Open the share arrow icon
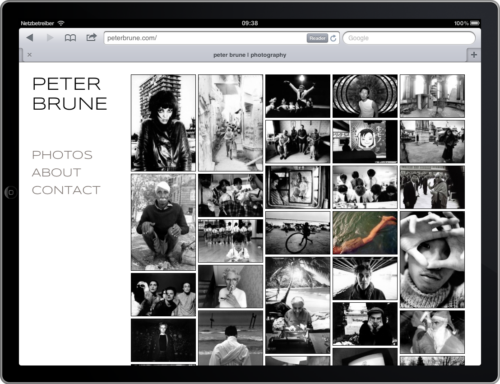This screenshot has width=500, height=384. 91,37
